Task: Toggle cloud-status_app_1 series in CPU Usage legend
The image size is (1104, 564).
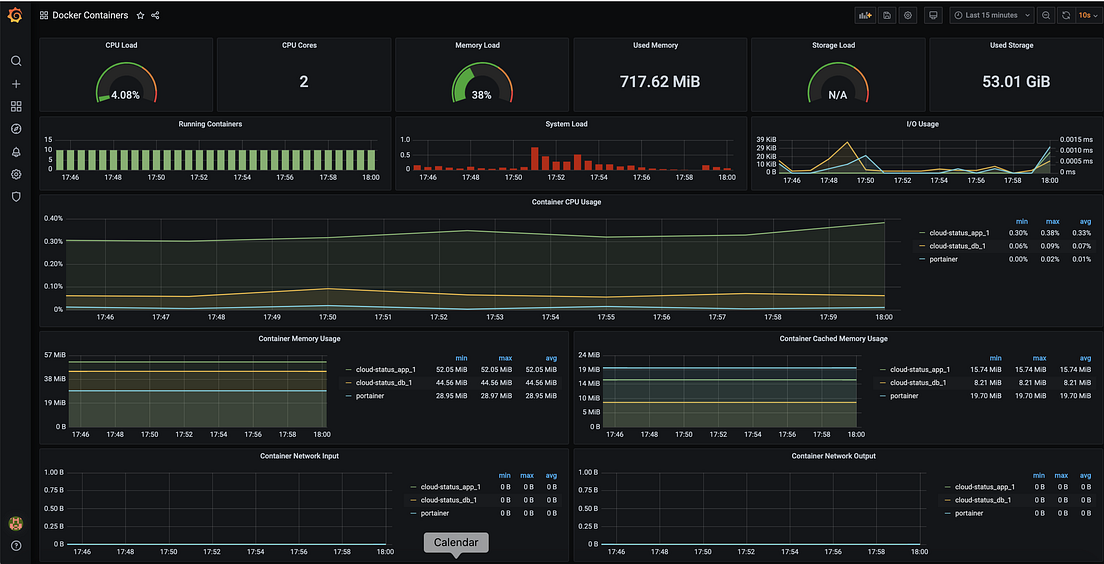Action: pos(959,232)
